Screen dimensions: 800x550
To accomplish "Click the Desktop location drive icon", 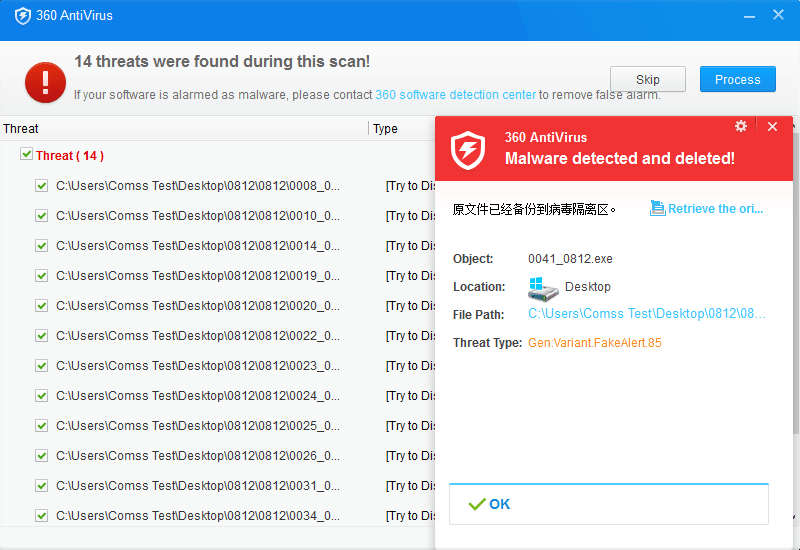I will [x=544, y=287].
